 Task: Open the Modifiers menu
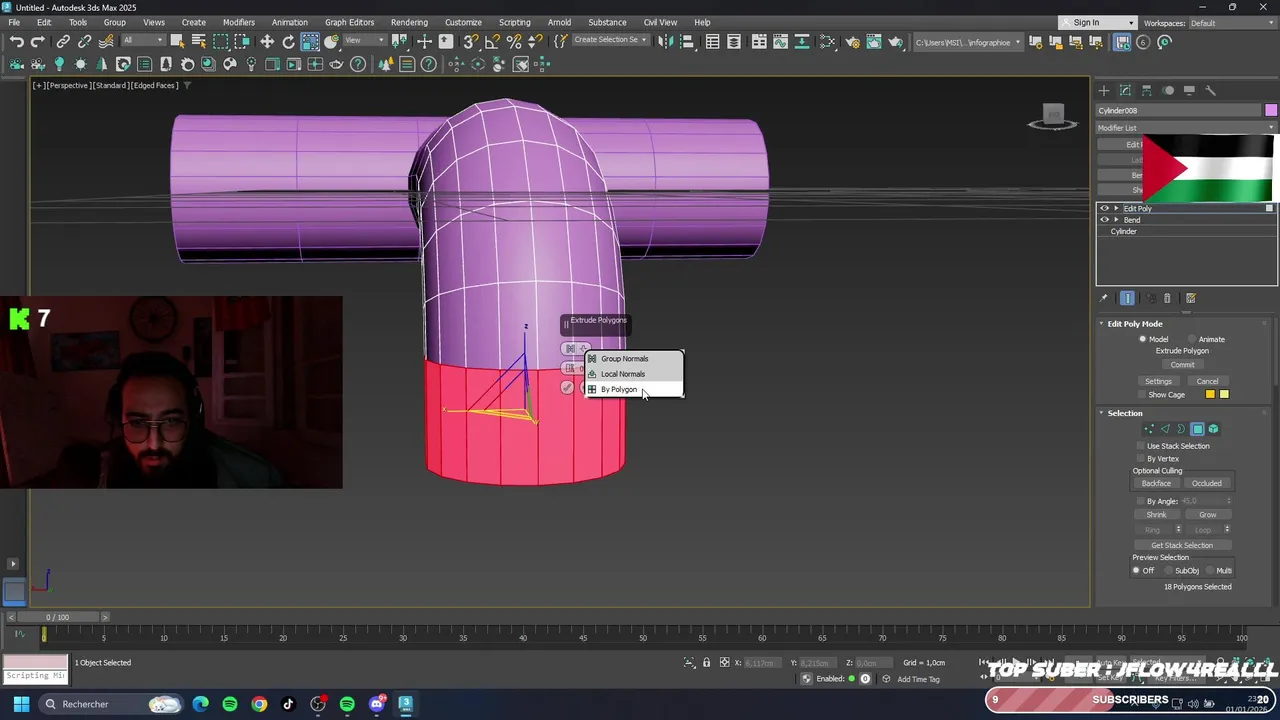pyautogui.click(x=238, y=22)
